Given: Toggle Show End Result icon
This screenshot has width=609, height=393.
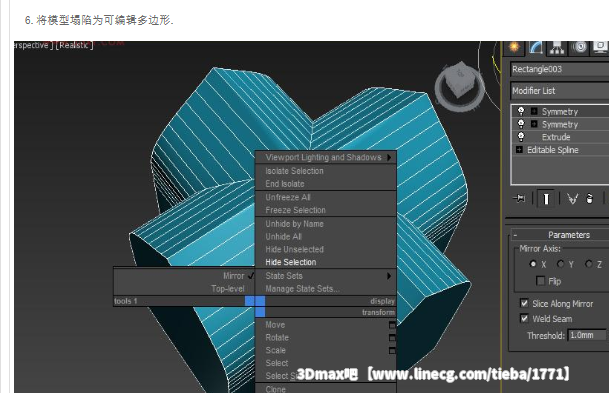Looking at the screenshot, I should (546, 199).
